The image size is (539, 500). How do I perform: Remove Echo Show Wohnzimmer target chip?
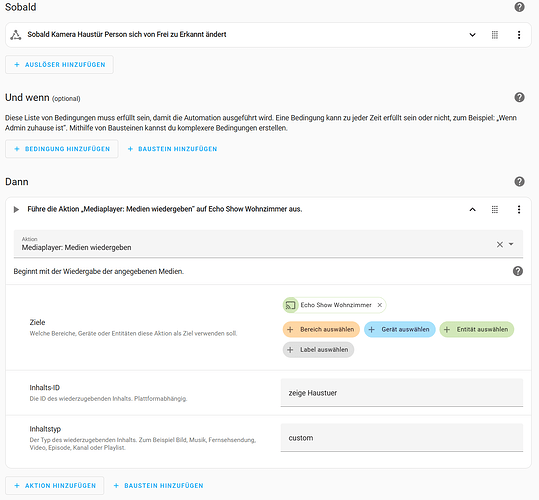(380, 305)
